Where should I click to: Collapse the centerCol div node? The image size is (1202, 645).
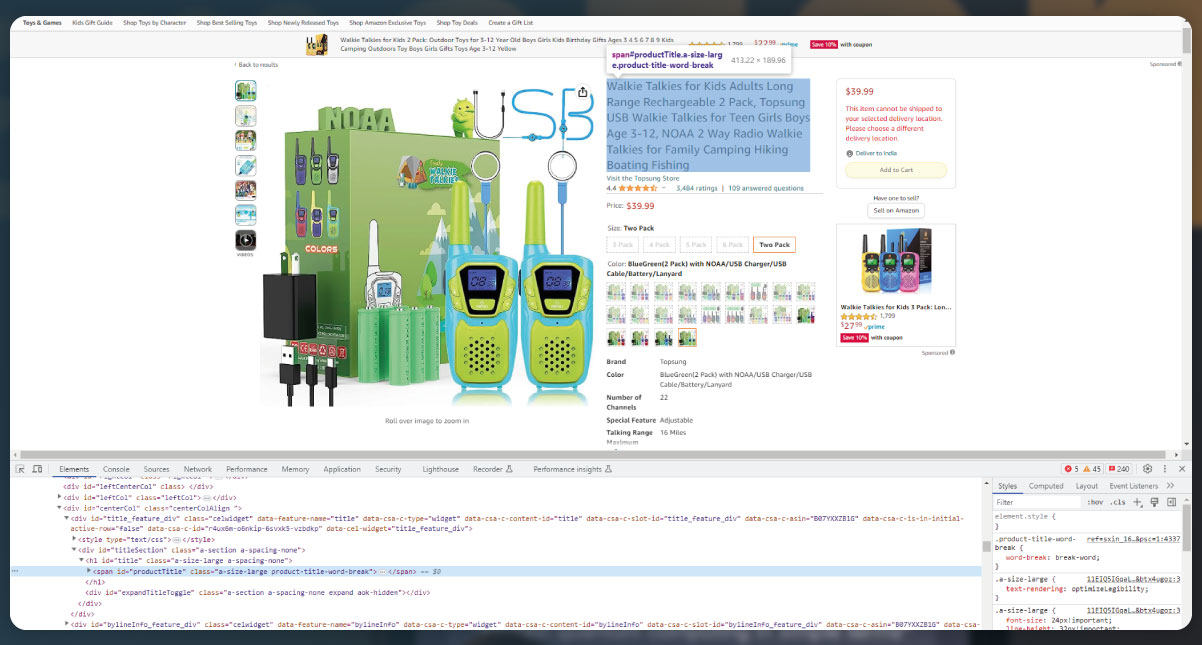tap(60, 507)
